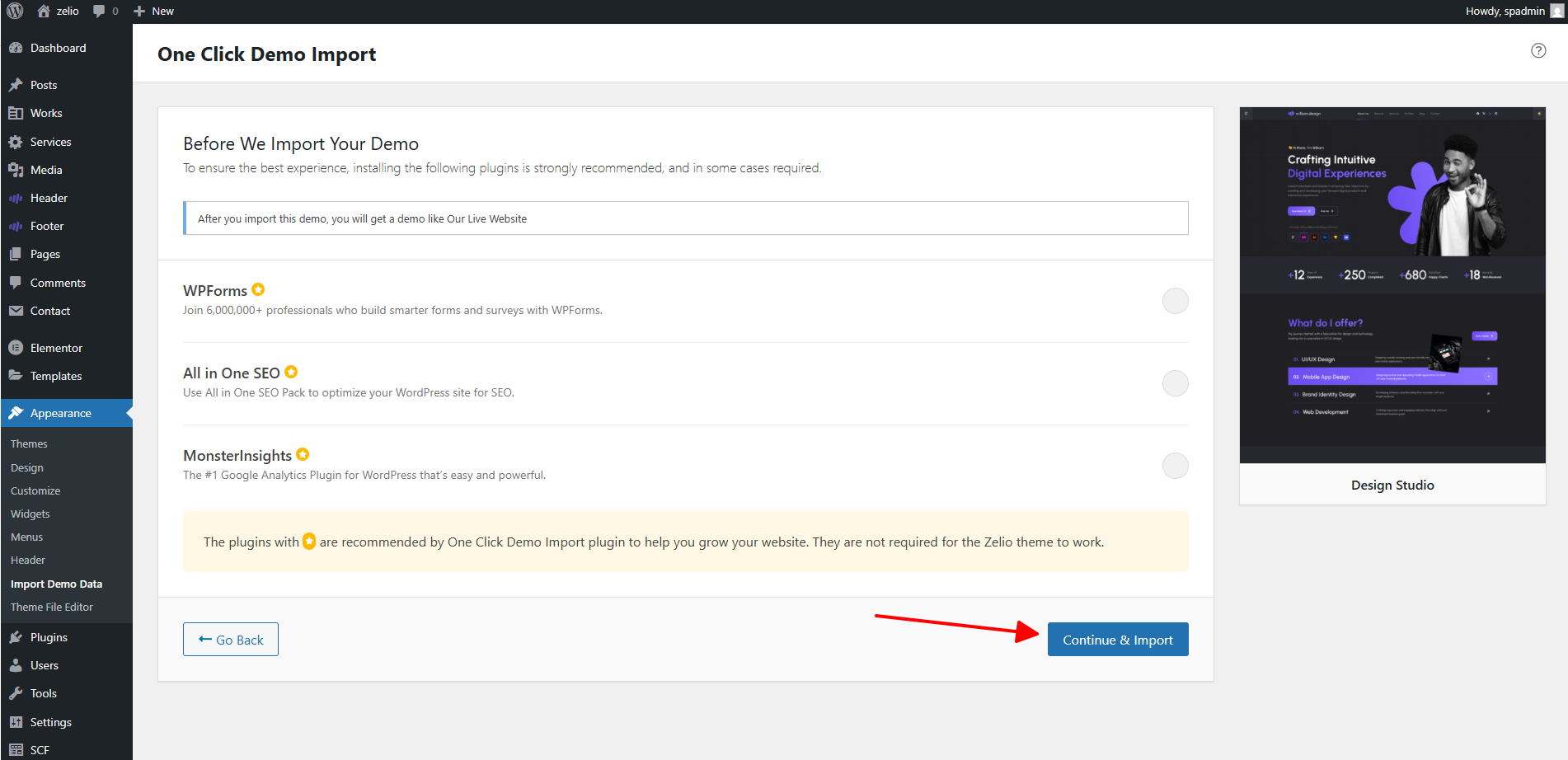Click the Users person icon
The width and height of the screenshot is (1568, 760).
(x=16, y=665)
